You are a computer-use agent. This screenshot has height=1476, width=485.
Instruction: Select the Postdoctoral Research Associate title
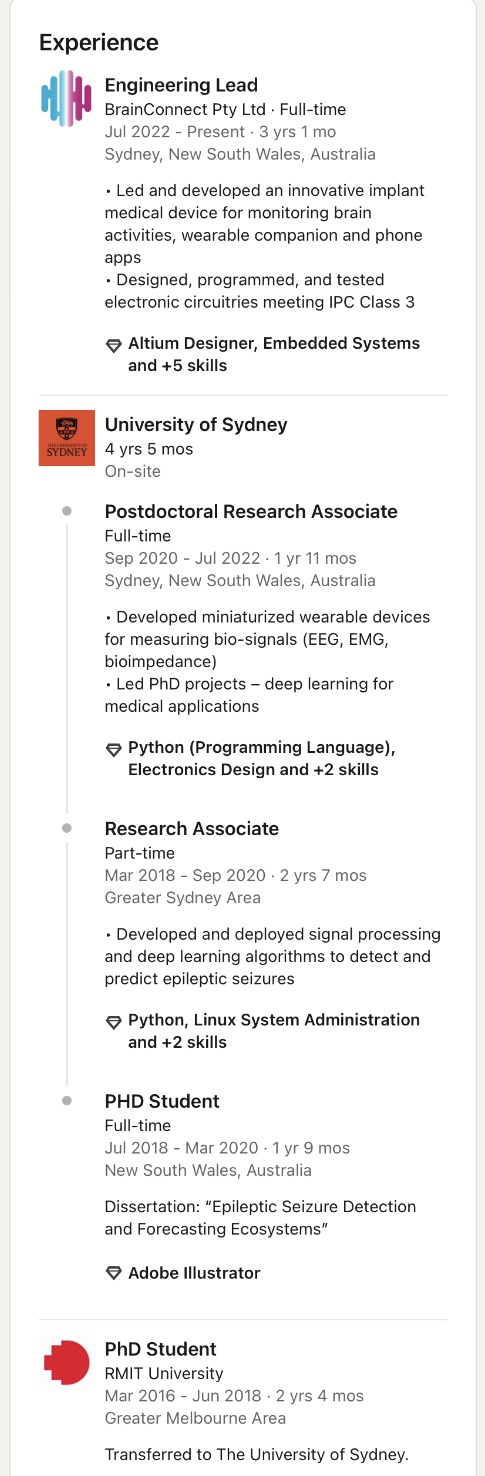point(251,511)
